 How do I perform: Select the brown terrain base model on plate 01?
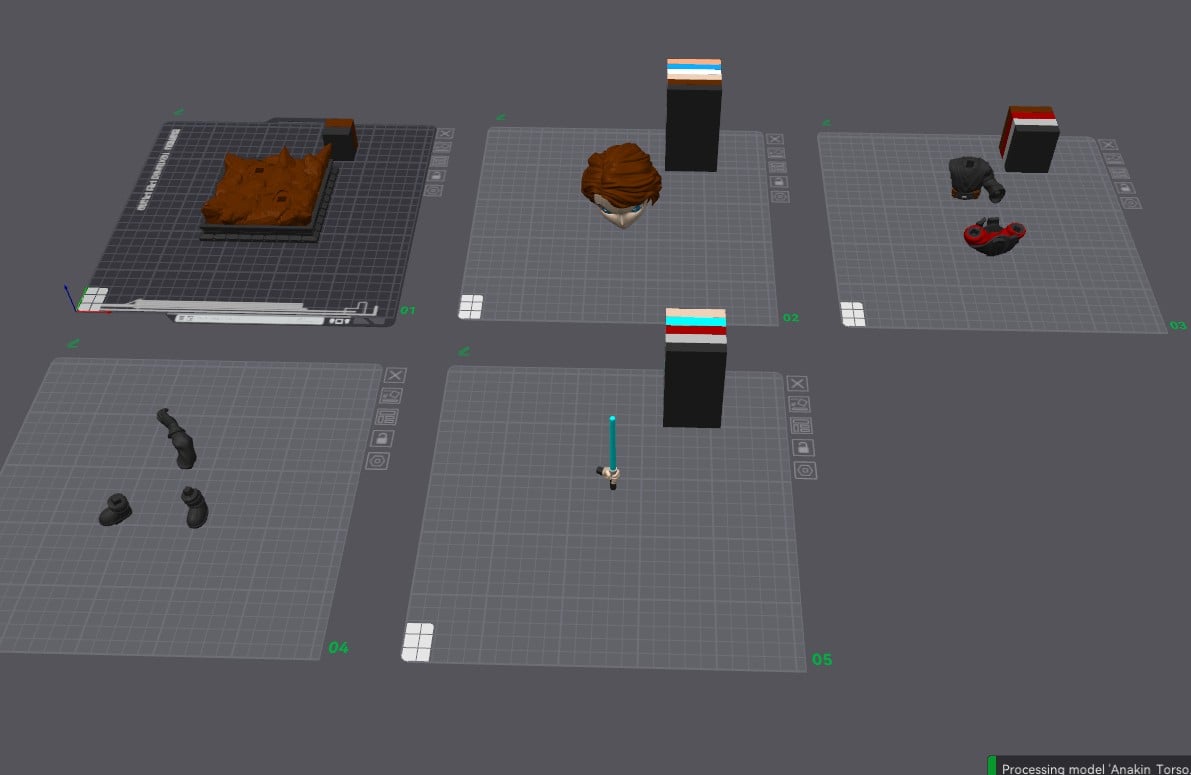point(267,191)
